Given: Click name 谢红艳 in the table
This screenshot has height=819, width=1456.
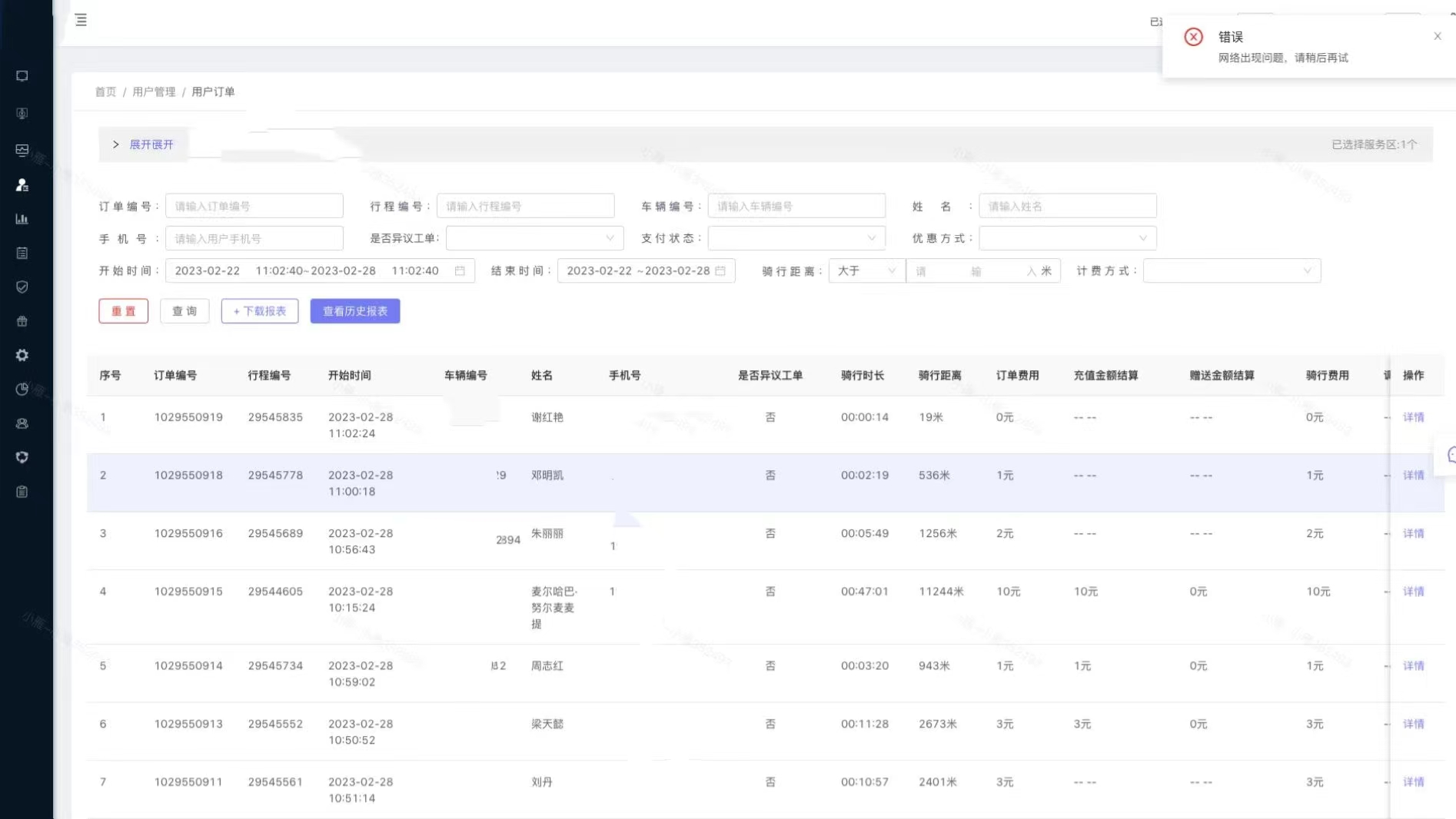Looking at the screenshot, I should point(547,417).
